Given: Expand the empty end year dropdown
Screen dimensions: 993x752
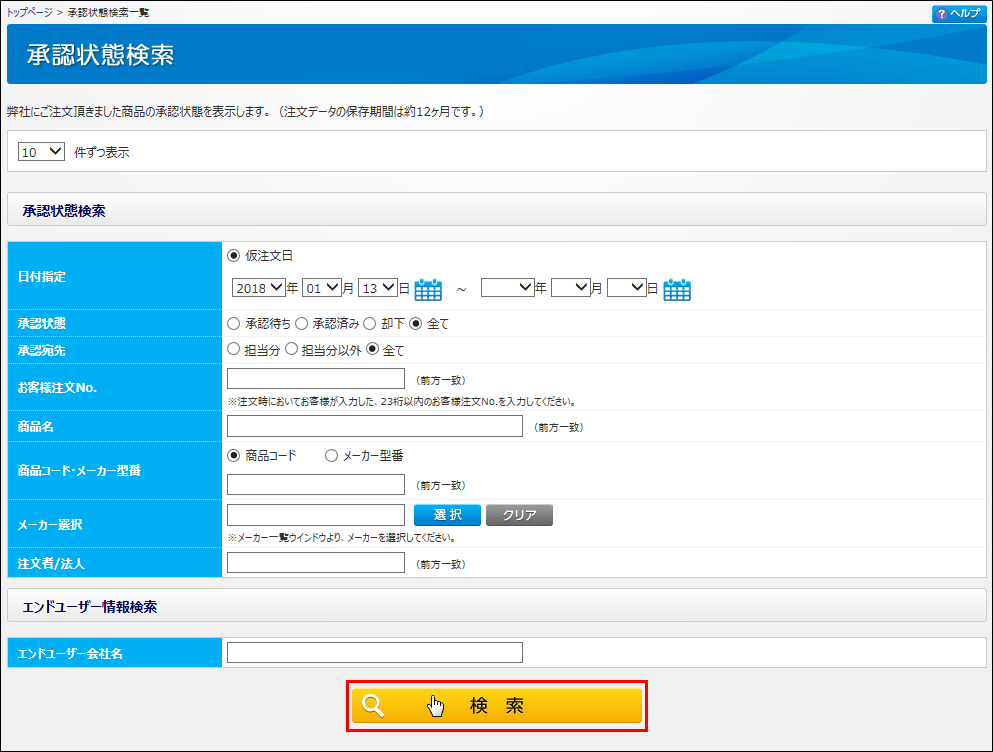Looking at the screenshot, I should tap(507, 288).
